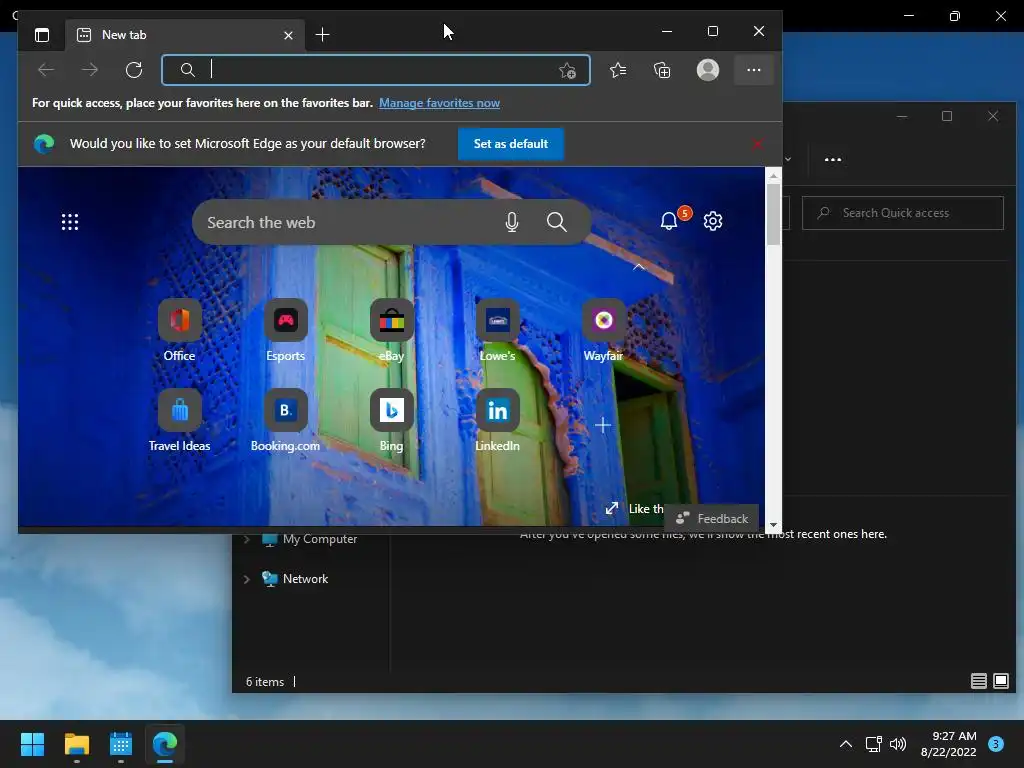This screenshot has width=1024, height=768.
Task: Select the New tab tab
Action: 185,35
